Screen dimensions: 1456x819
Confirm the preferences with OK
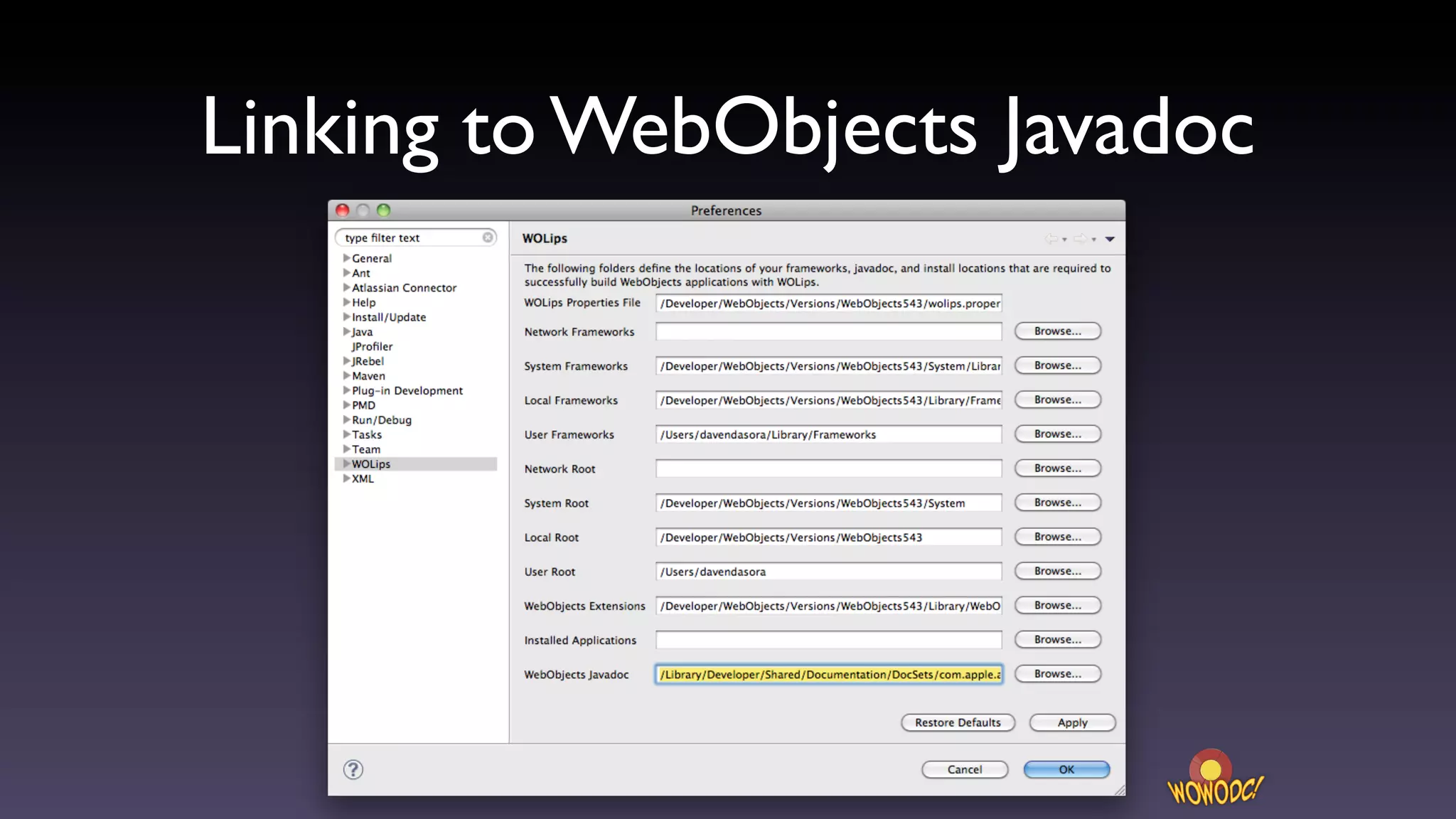(1066, 769)
